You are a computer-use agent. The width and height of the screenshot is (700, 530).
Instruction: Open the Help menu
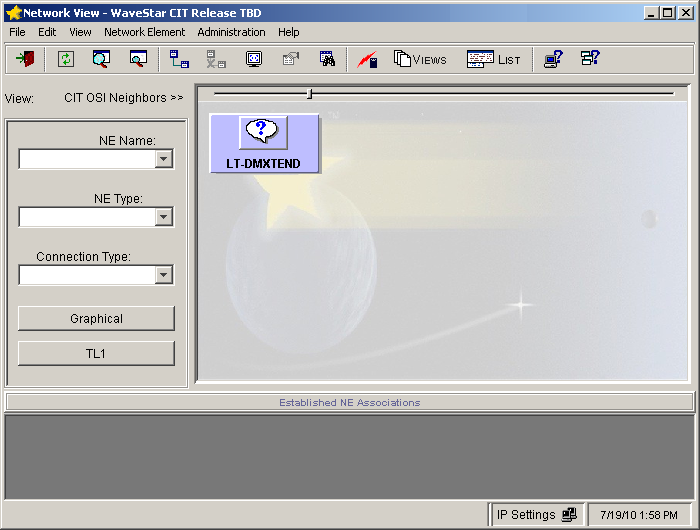coord(288,32)
